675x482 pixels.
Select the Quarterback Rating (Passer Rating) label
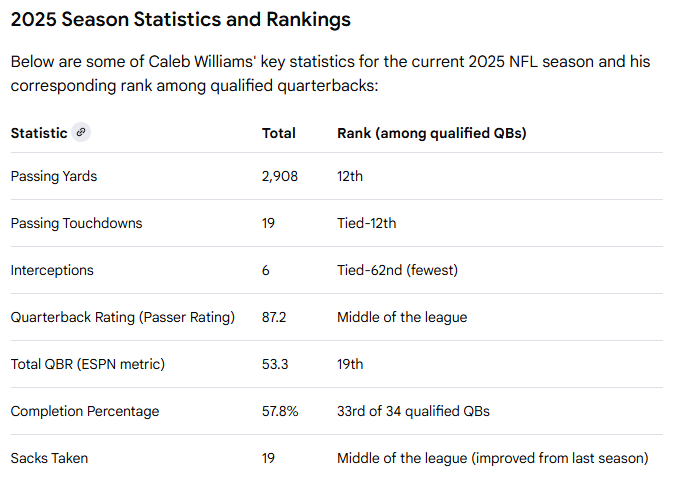122,317
